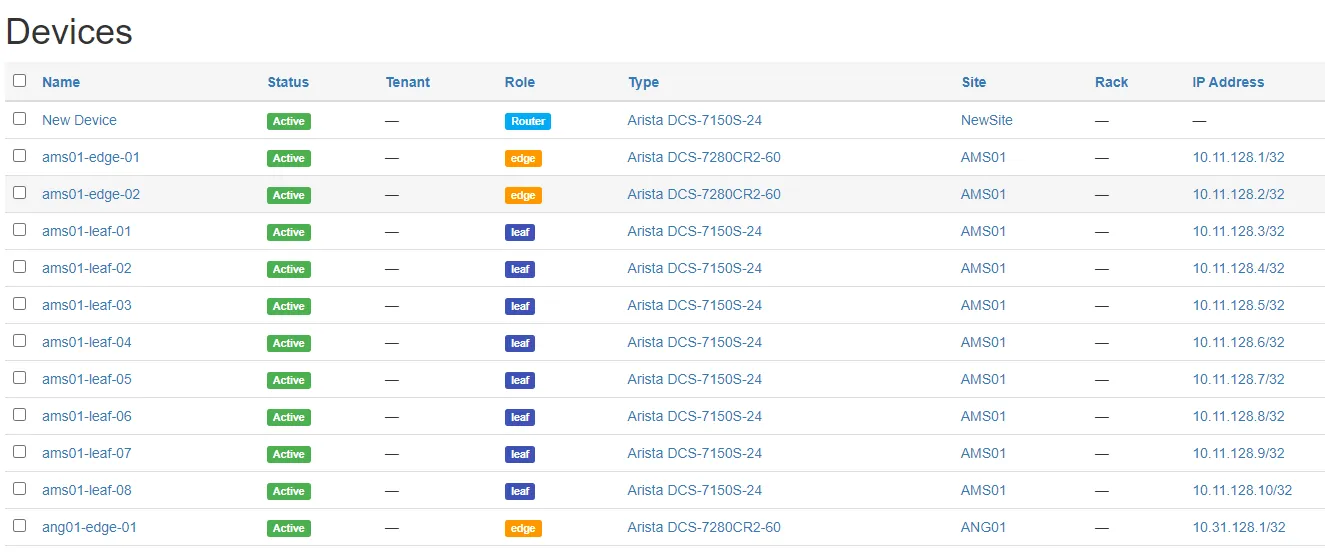1325x555 pixels.
Task: Tick the ang01-edge-01 row checkbox
Action: pos(19,526)
